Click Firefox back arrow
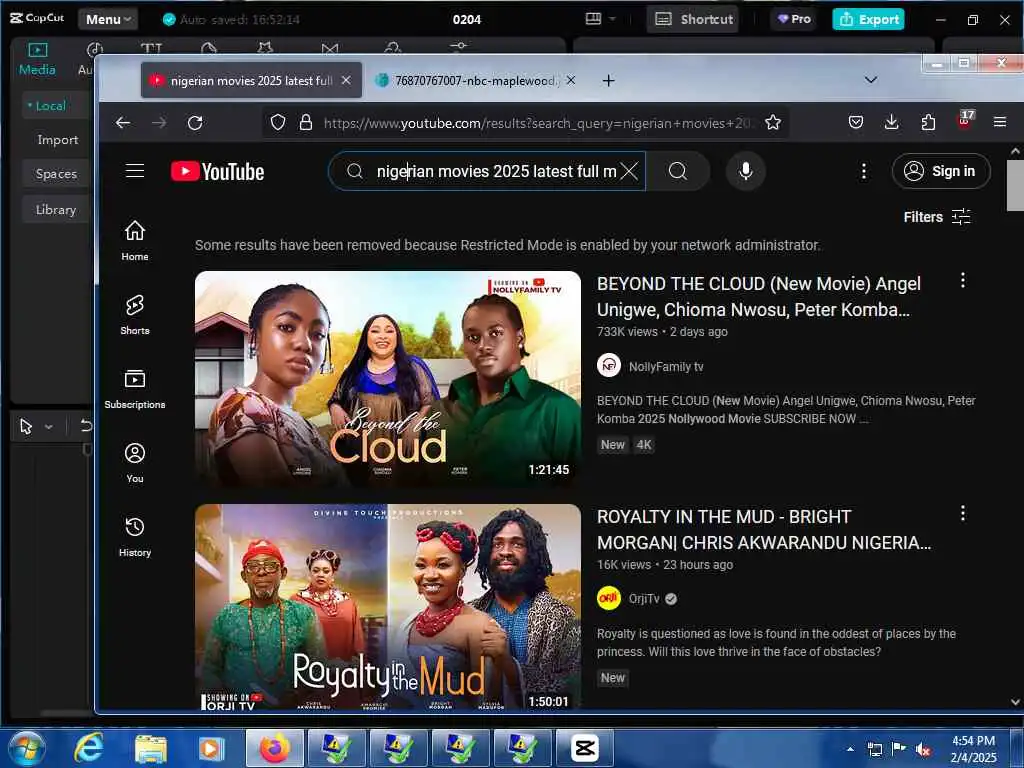The width and height of the screenshot is (1024, 768). 123,123
